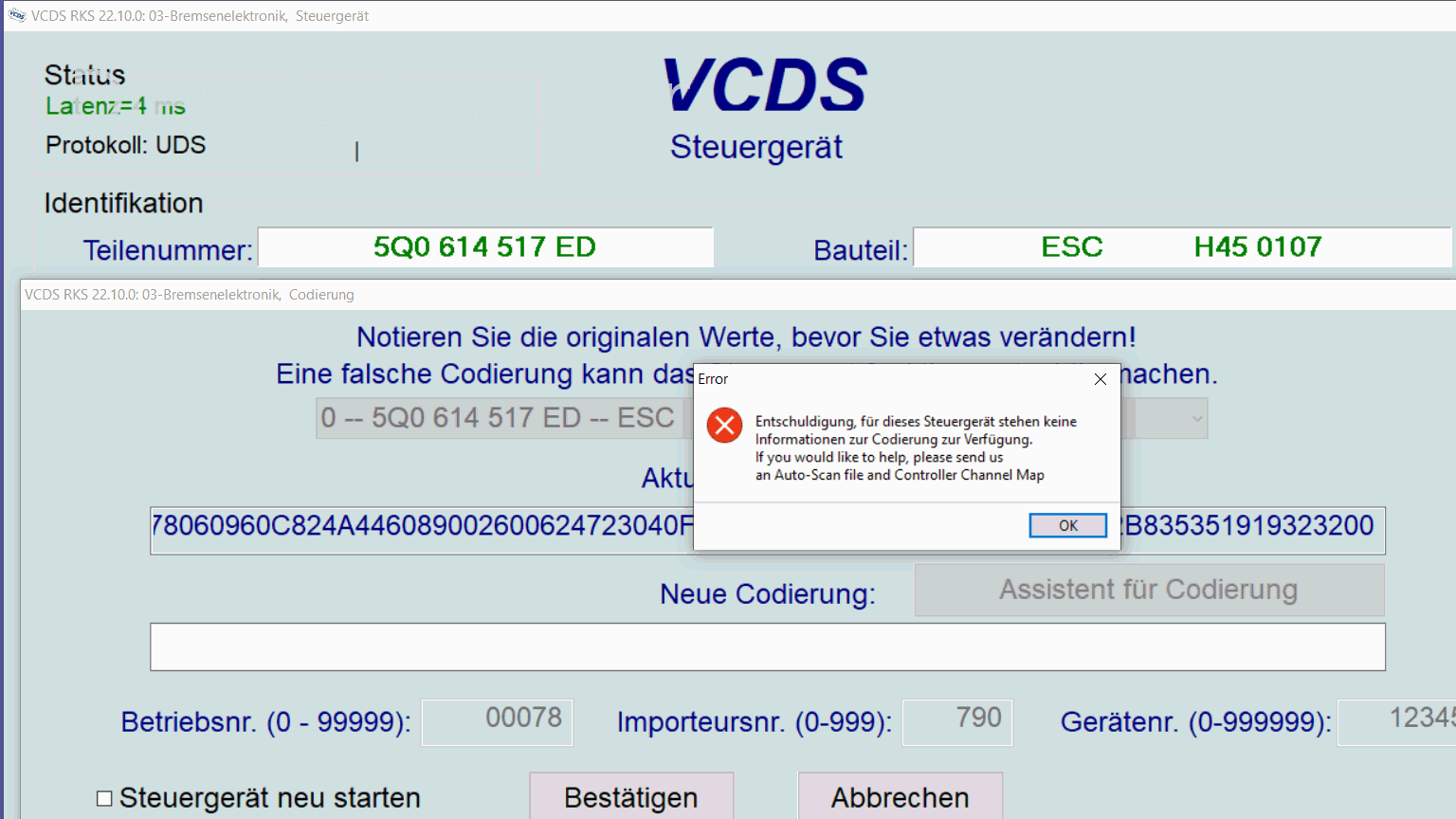Click the 'Bauteil:' label

[x=861, y=250]
